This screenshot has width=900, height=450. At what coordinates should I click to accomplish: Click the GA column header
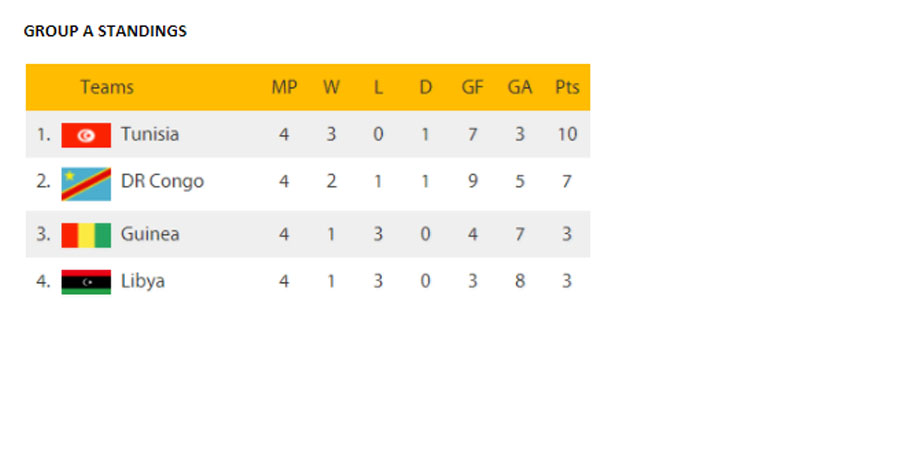tap(520, 87)
